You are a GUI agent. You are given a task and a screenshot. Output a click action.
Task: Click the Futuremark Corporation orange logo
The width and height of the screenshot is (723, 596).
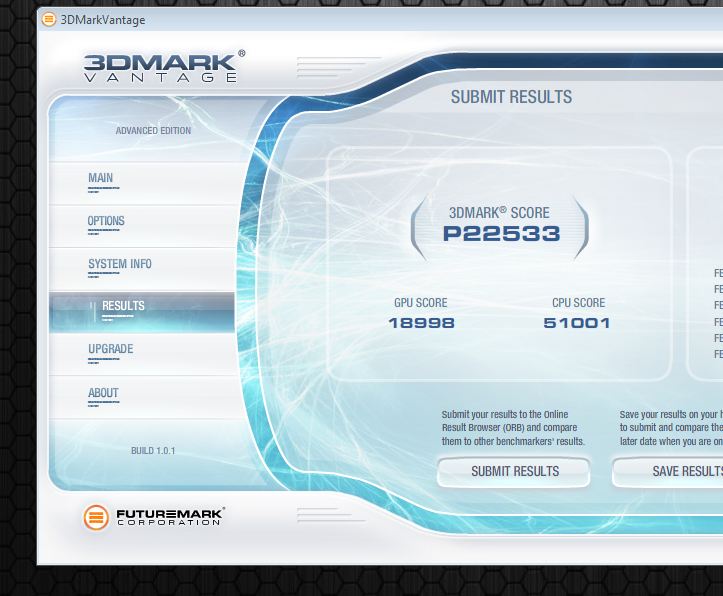pyautogui.click(x=96, y=517)
